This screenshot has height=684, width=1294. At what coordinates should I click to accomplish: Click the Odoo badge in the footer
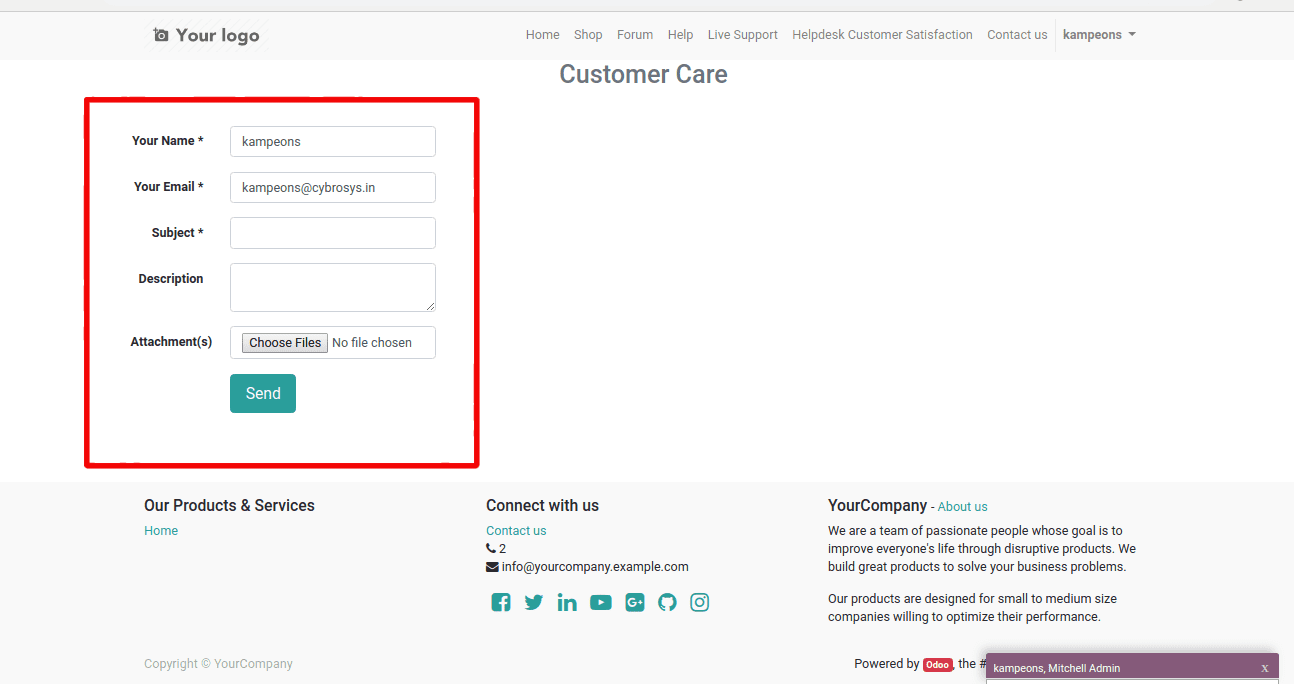click(937, 665)
